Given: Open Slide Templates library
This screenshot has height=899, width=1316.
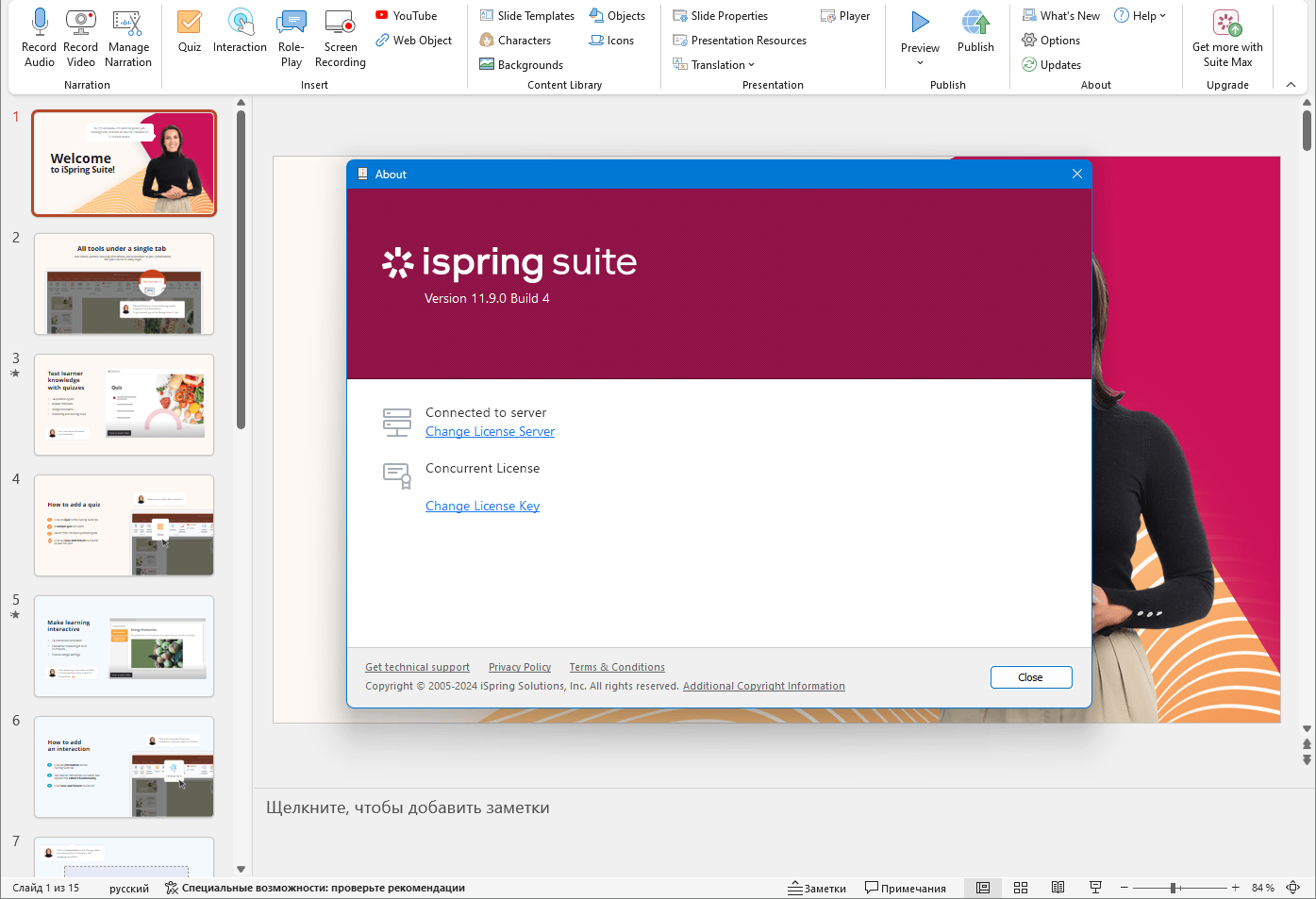Looking at the screenshot, I should coord(527,16).
